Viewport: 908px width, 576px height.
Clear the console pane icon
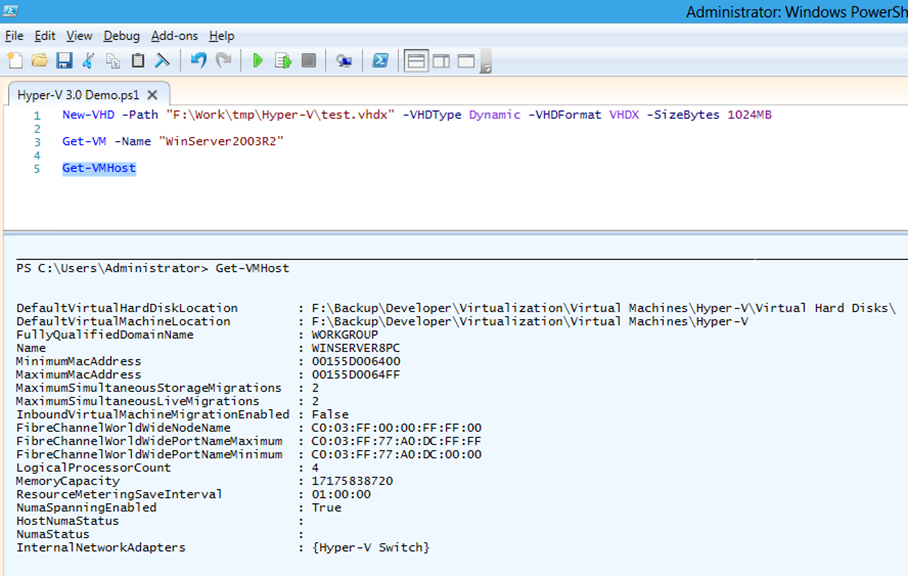(x=162, y=61)
